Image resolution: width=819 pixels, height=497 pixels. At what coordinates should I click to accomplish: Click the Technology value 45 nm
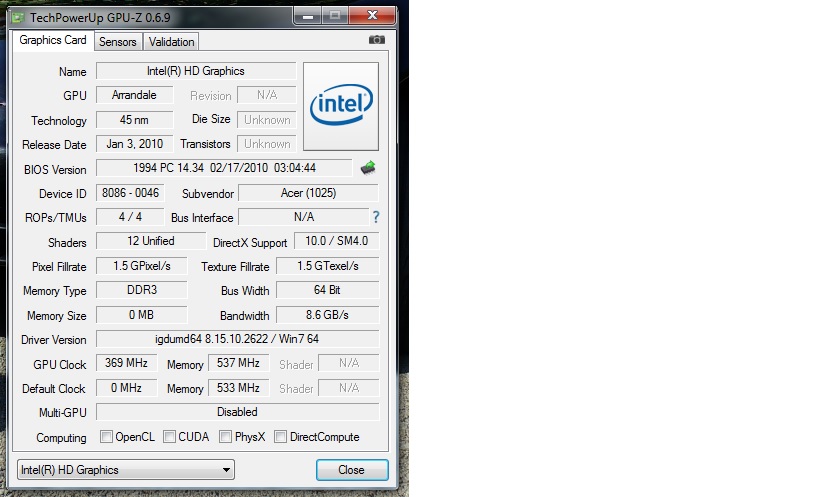tap(134, 120)
